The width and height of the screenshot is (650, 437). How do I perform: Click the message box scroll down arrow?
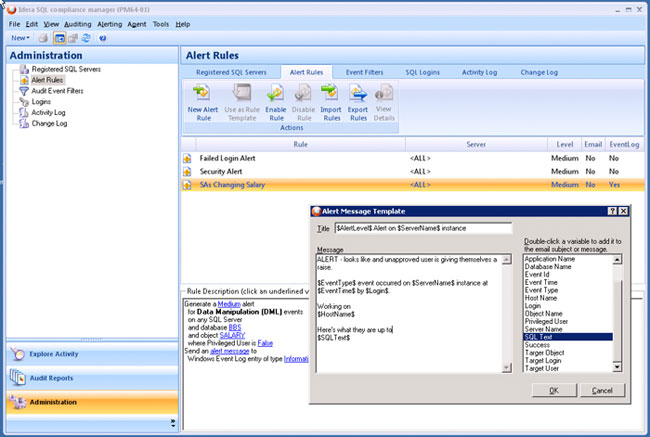tap(506, 368)
